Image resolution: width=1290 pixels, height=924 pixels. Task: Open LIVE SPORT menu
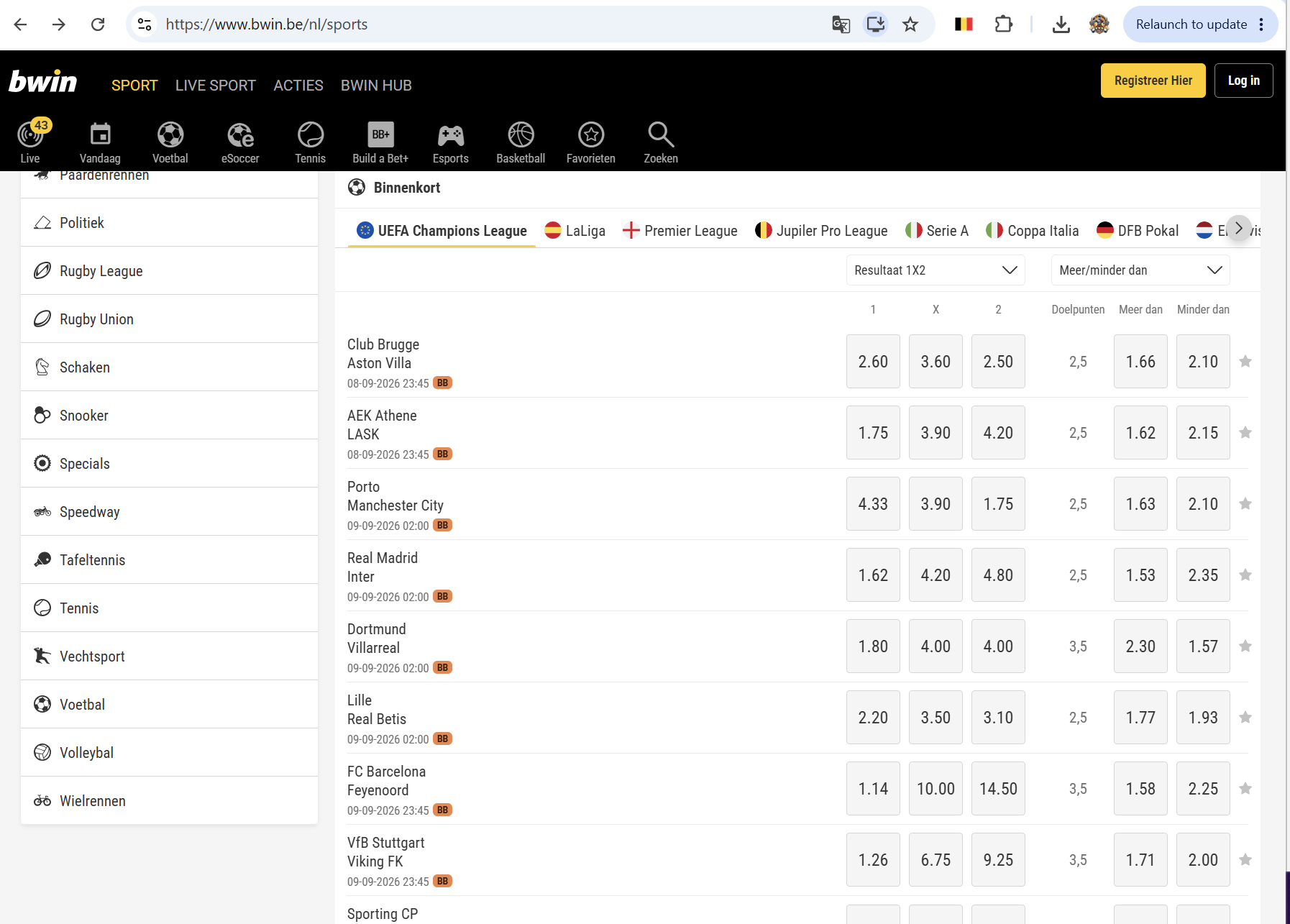point(216,86)
